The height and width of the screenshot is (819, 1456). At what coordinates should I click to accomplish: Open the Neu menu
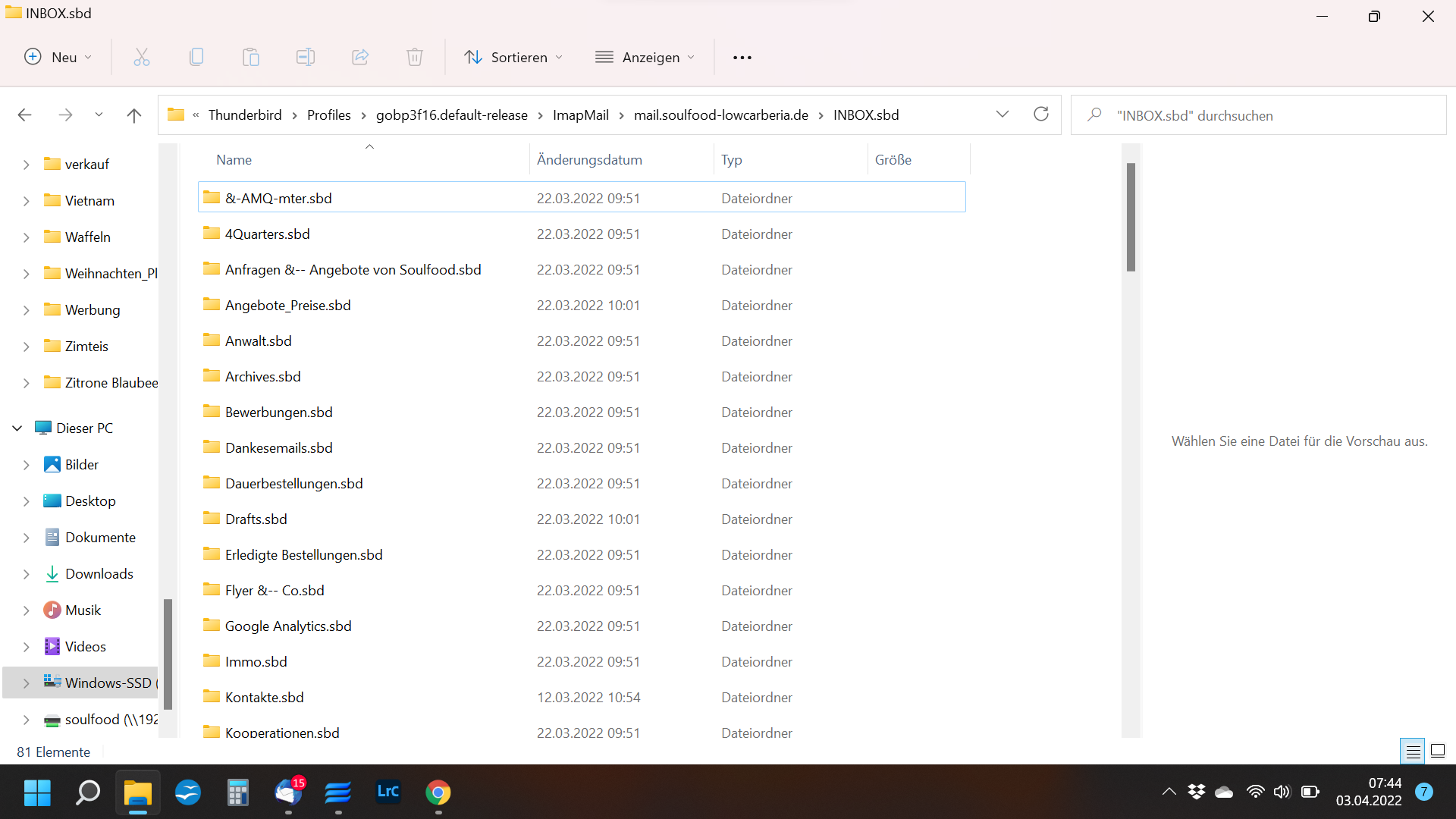(x=58, y=57)
